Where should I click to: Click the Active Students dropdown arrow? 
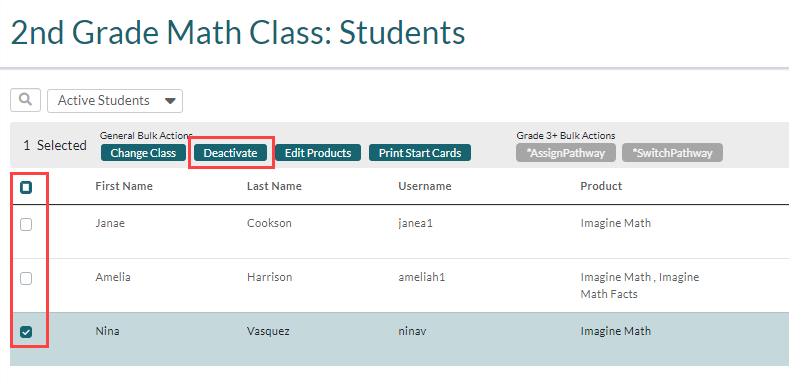point(170,101)
